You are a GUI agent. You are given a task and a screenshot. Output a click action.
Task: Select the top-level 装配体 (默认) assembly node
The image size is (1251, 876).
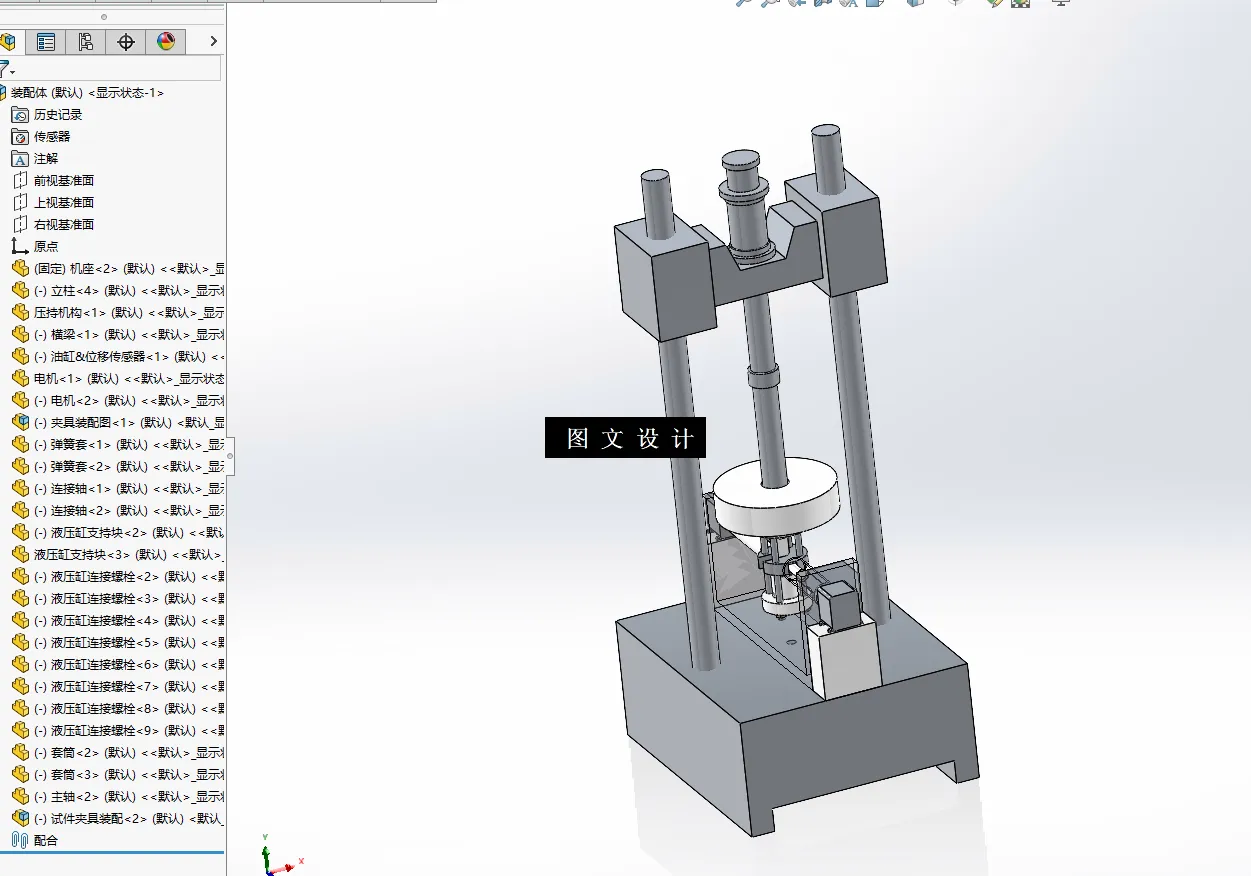tap(82, 93)
